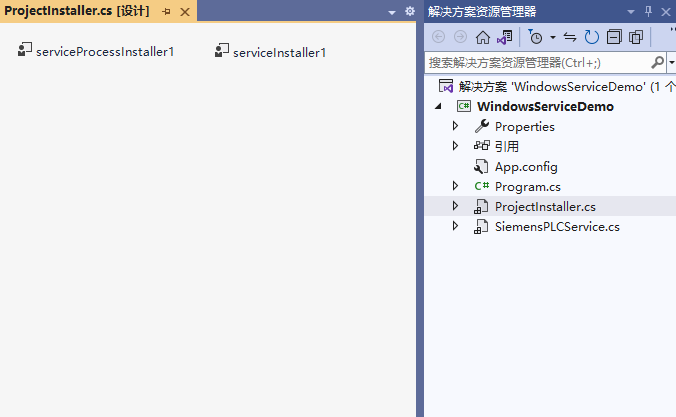This screenshot has width=676, height=417.
Task: Select Program.cs in the solution tree
Action: tap(527, 186)
